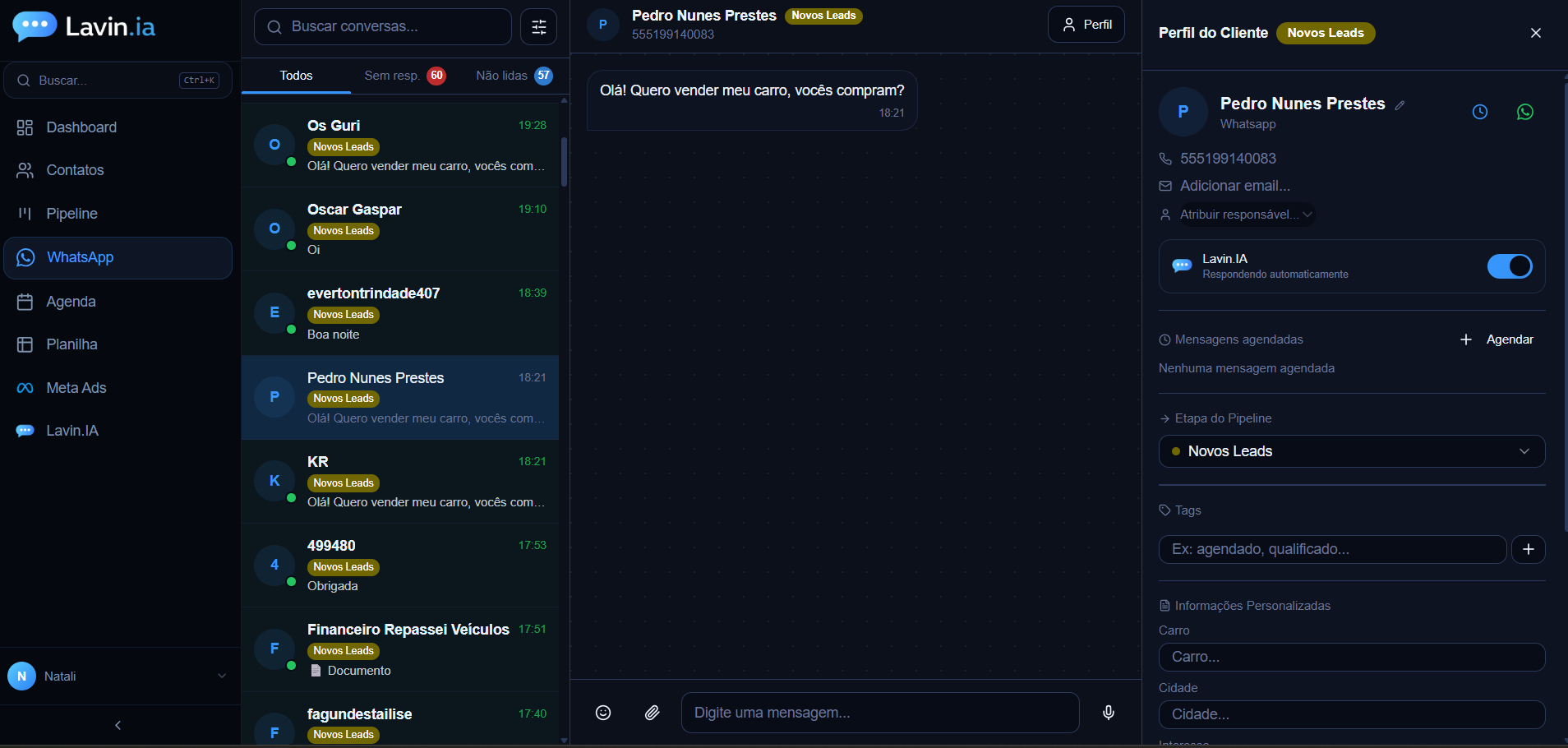Open Planilha in the sidebar
1568x748 pixels.
click(118, 344)
